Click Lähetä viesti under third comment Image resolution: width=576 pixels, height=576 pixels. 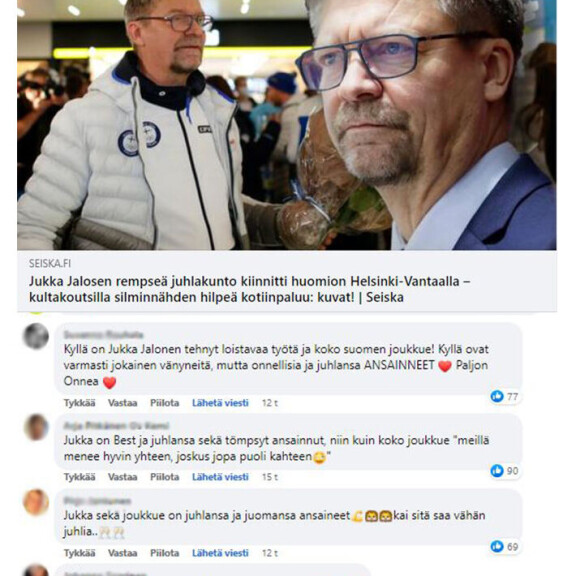220,553
